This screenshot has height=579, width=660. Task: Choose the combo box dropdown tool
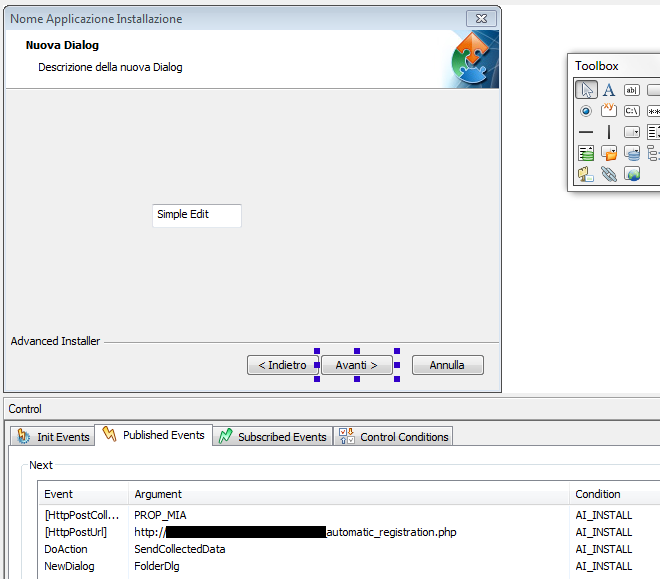632,132
